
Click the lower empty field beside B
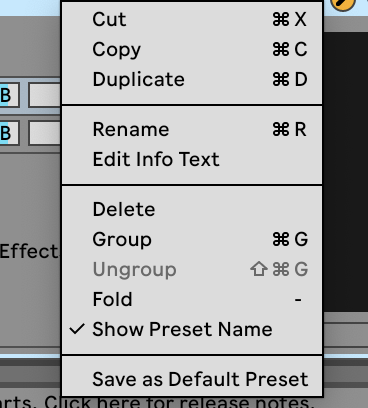(45, 133)
